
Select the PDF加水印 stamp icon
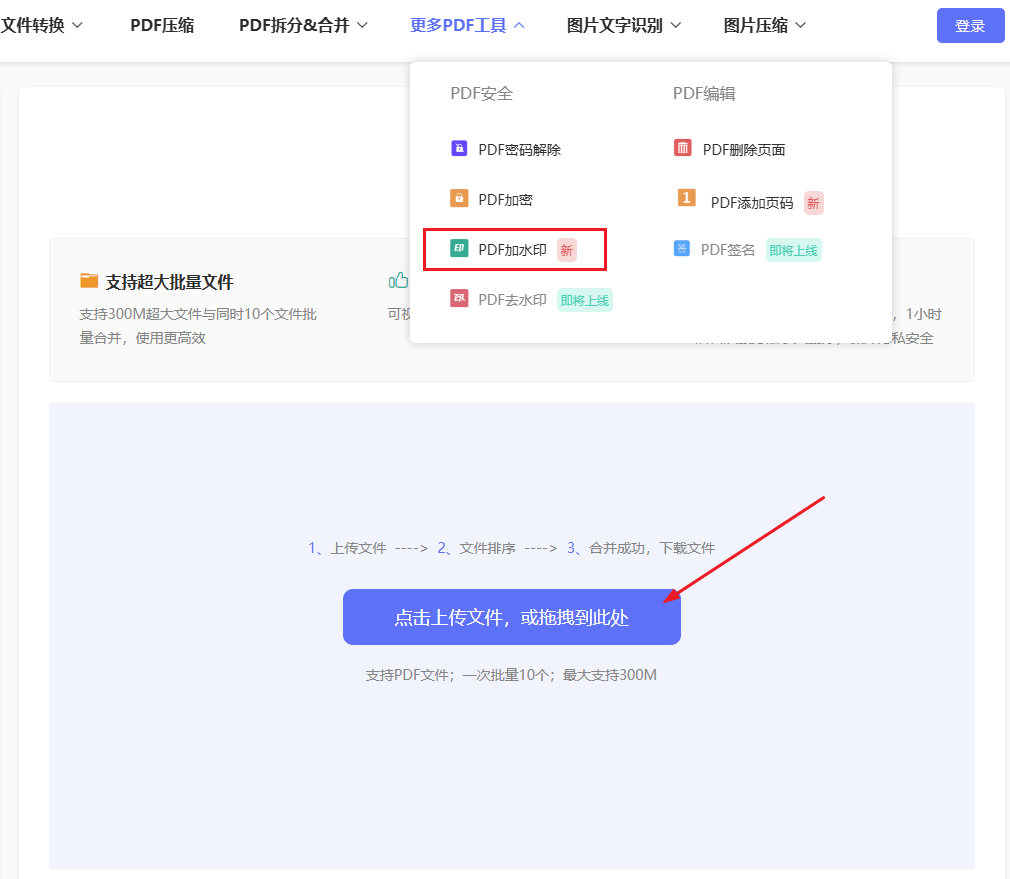[459, 249]
